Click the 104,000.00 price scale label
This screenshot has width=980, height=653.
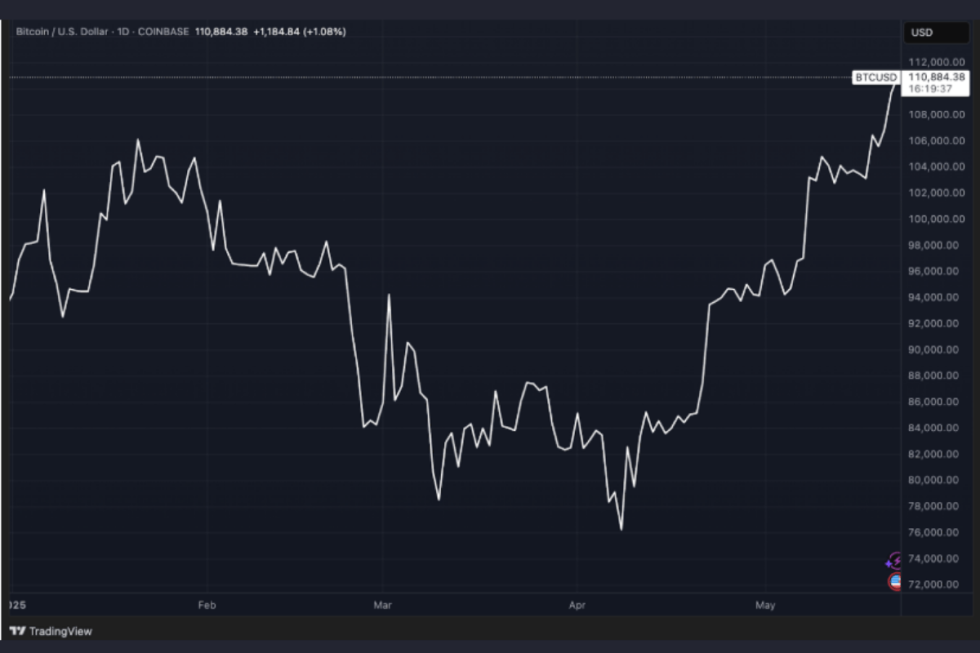[x=936, y=166]
